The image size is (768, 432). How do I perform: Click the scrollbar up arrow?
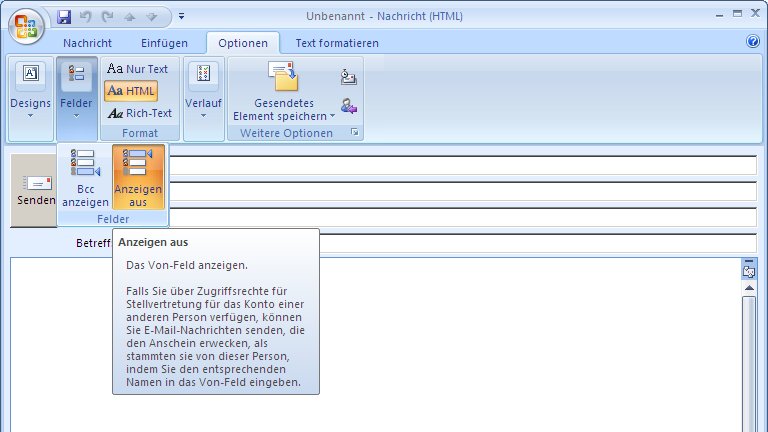click(749, 288)
